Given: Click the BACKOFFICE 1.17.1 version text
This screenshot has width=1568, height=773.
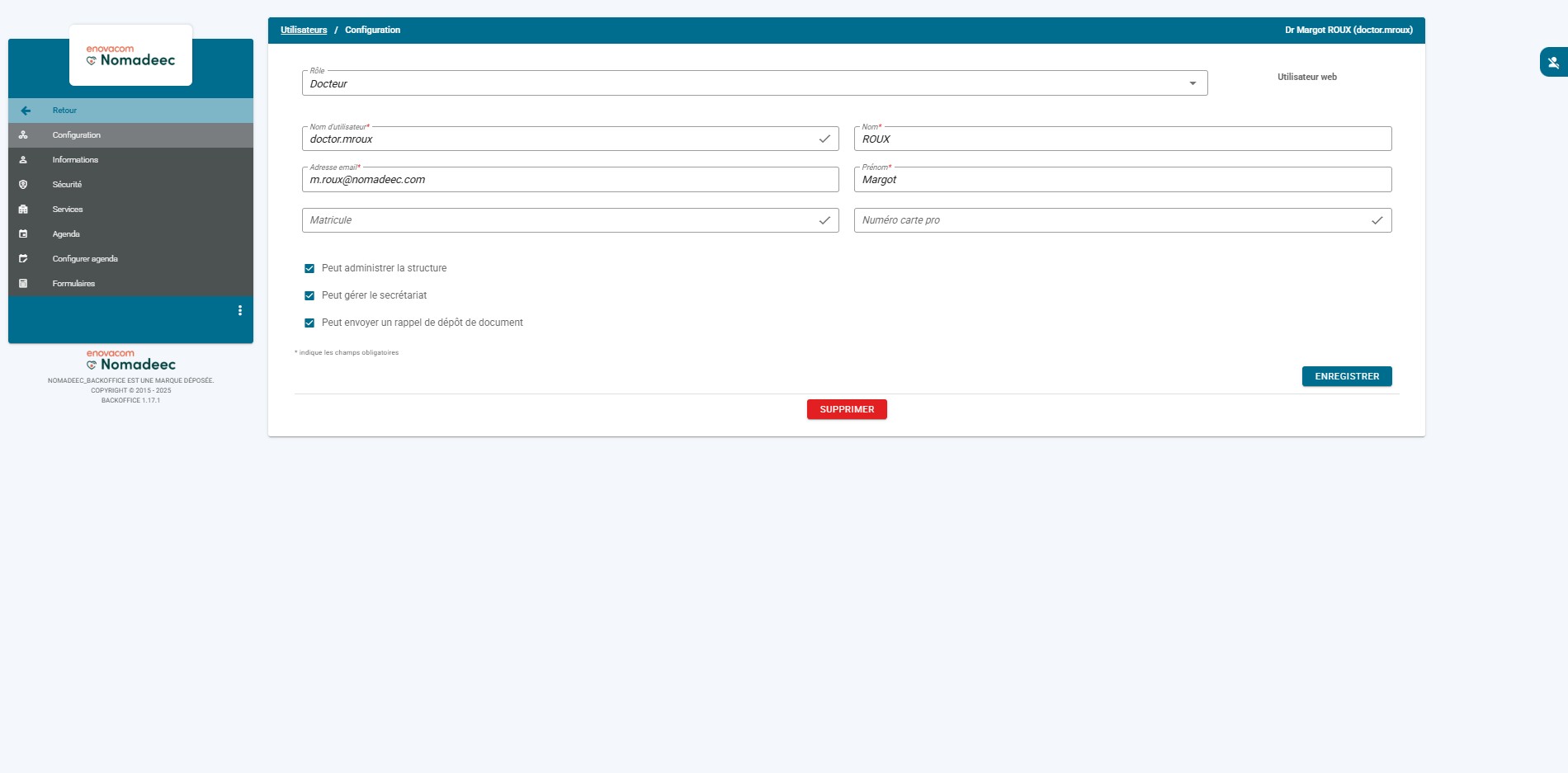Looking at the screenshot, I should point(130,401).
